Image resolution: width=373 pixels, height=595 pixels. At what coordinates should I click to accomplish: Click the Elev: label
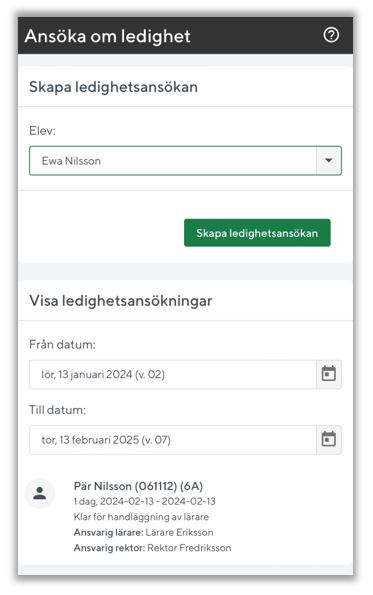tap(42, 131)
